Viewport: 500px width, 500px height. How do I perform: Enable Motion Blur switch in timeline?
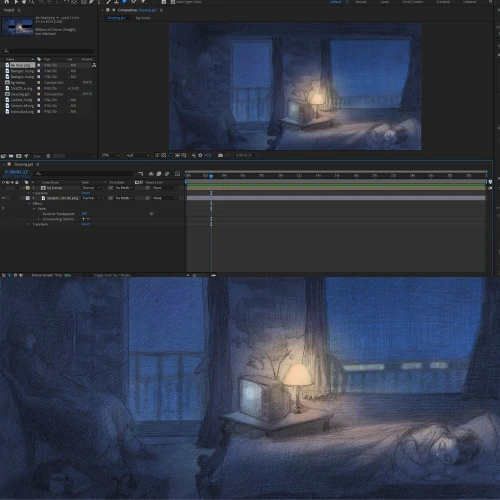tap(167, 174)
